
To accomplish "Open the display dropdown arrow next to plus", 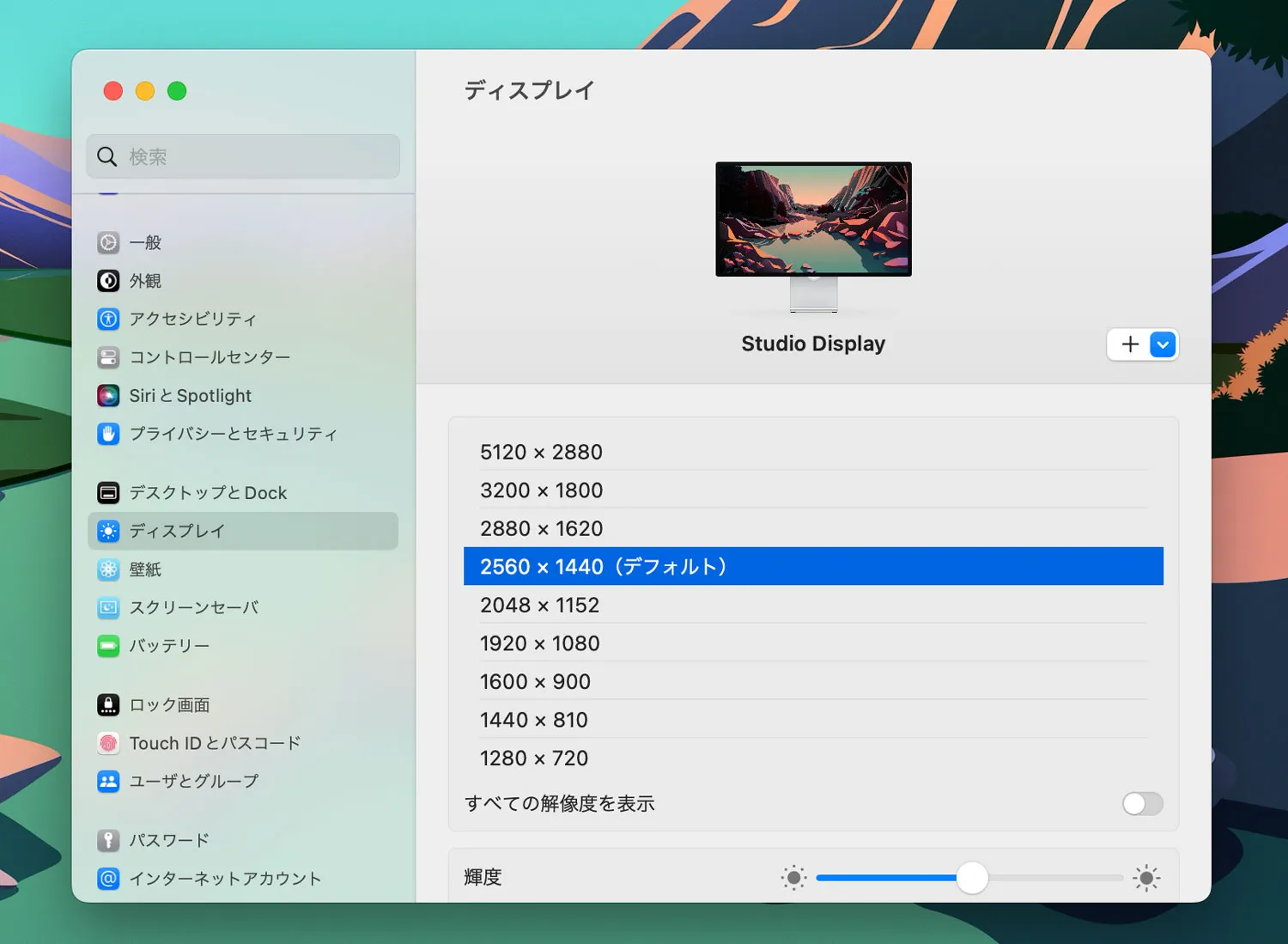I will (1163, 344).
